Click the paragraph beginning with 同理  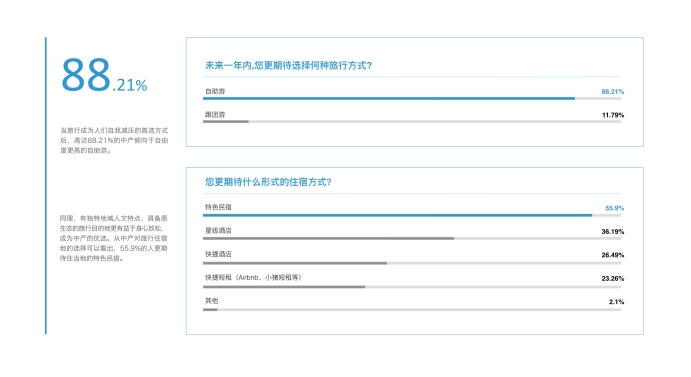point(114,238)
